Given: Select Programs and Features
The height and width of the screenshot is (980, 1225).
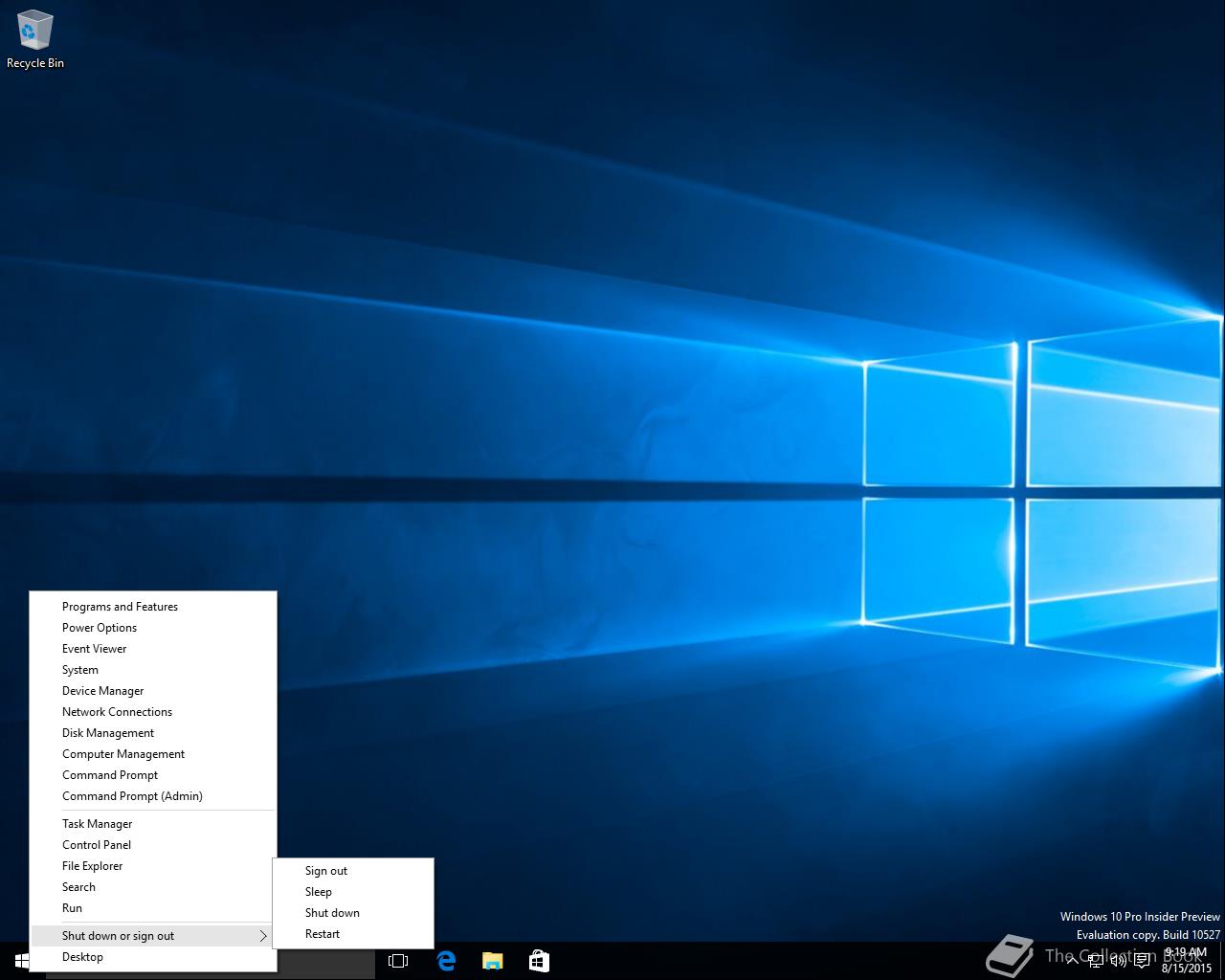Looking at the screenshot, I should click(x=153, y=607).
